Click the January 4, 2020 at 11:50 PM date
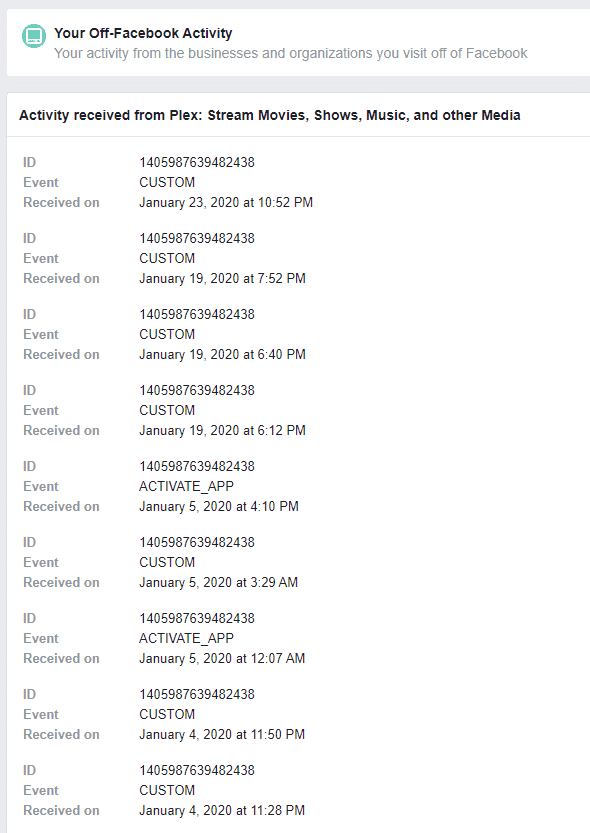This screenshot has height=833, width=590. tap(222, 734)
